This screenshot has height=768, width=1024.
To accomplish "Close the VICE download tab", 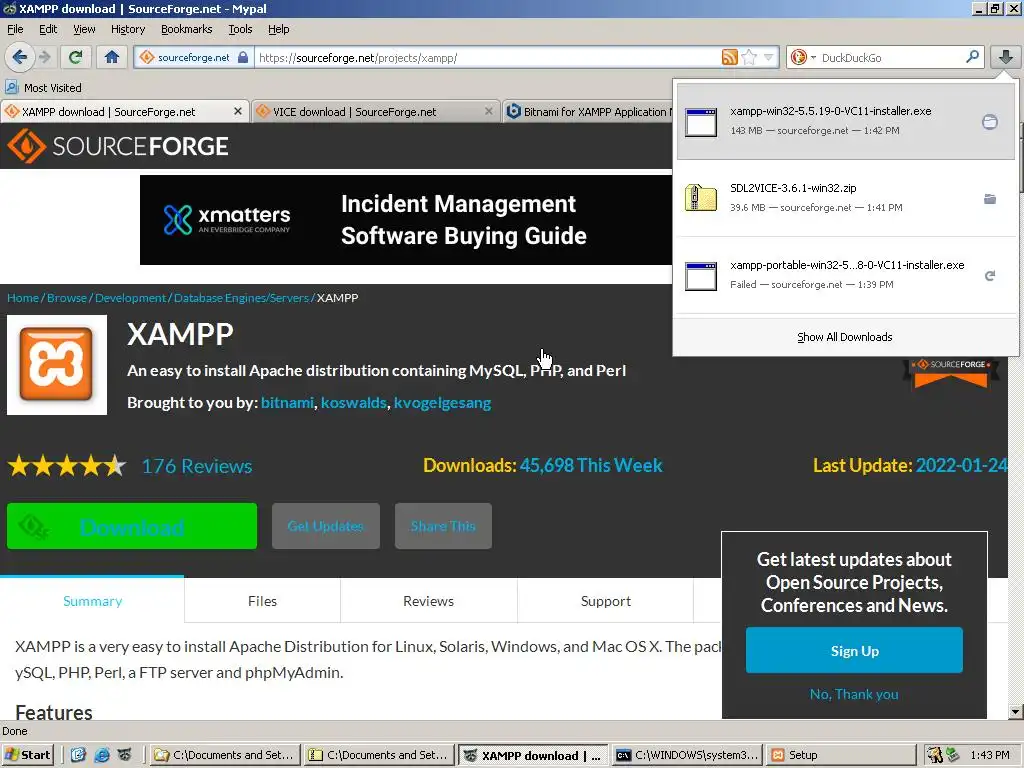I will 488,112.
